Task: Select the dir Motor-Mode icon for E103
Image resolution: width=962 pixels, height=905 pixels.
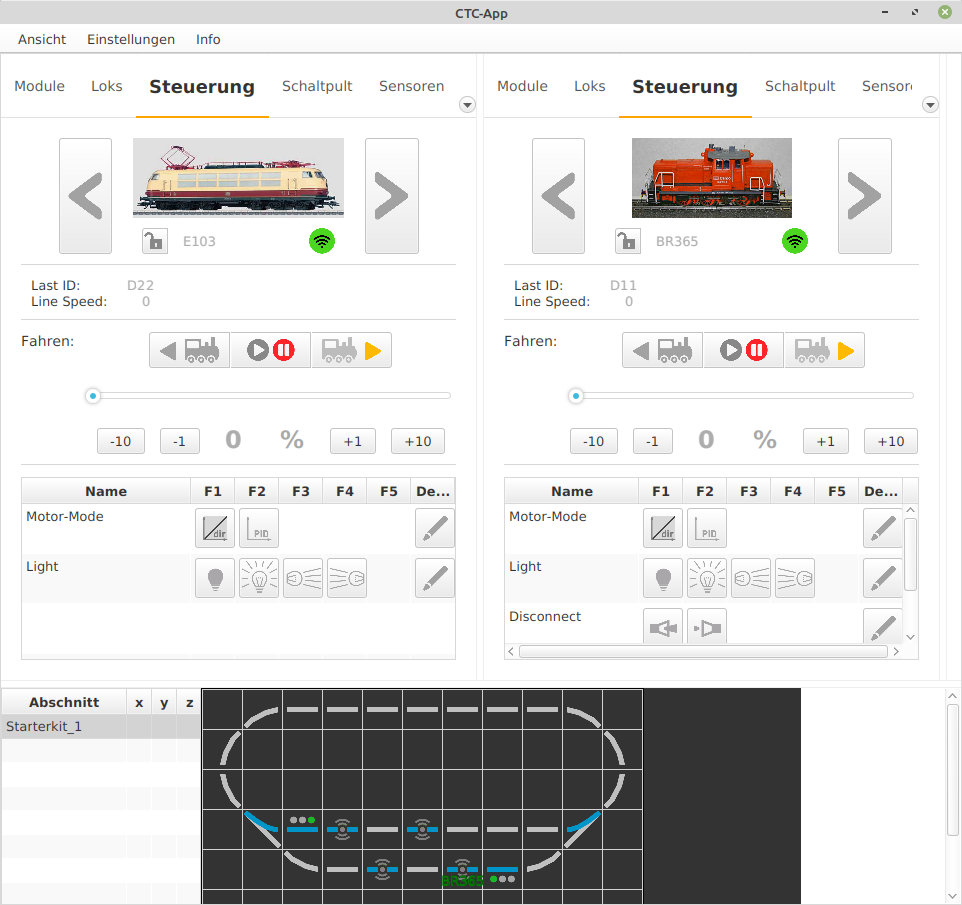Action: click(215, 528)
